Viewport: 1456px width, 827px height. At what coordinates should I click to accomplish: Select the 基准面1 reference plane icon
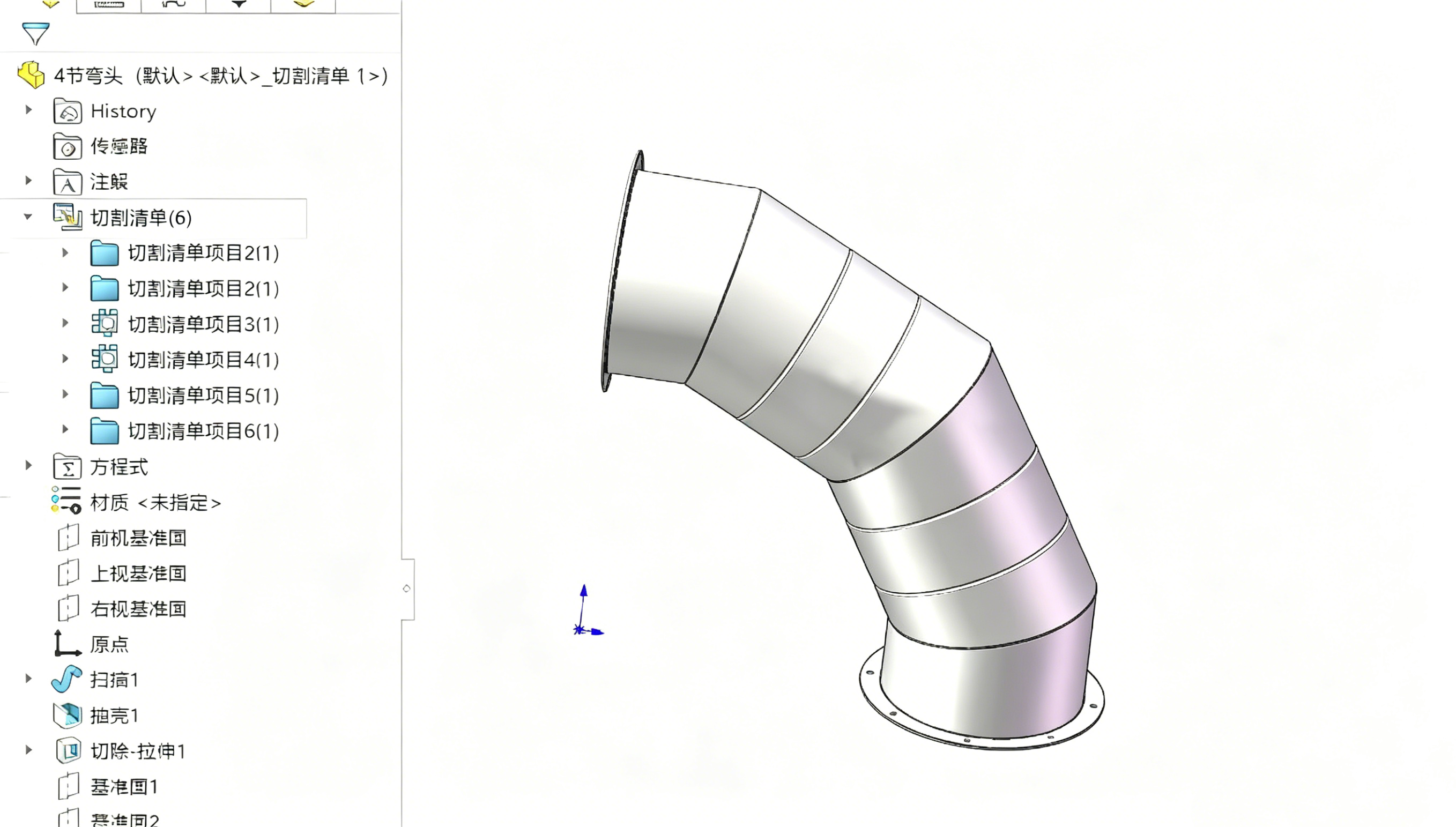tap(68, 787)
